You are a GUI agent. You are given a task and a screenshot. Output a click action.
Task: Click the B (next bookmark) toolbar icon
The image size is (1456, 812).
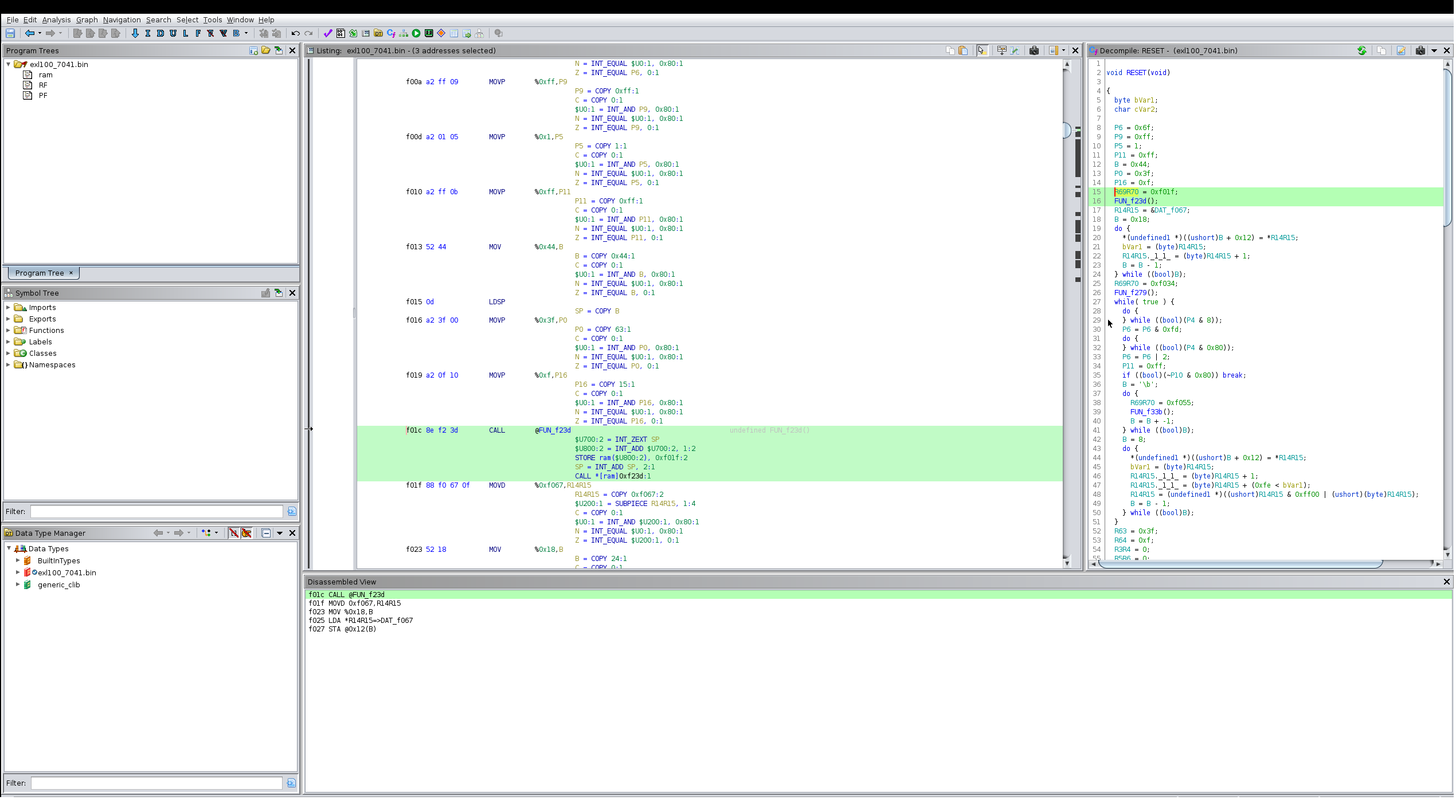pos(236,33)
